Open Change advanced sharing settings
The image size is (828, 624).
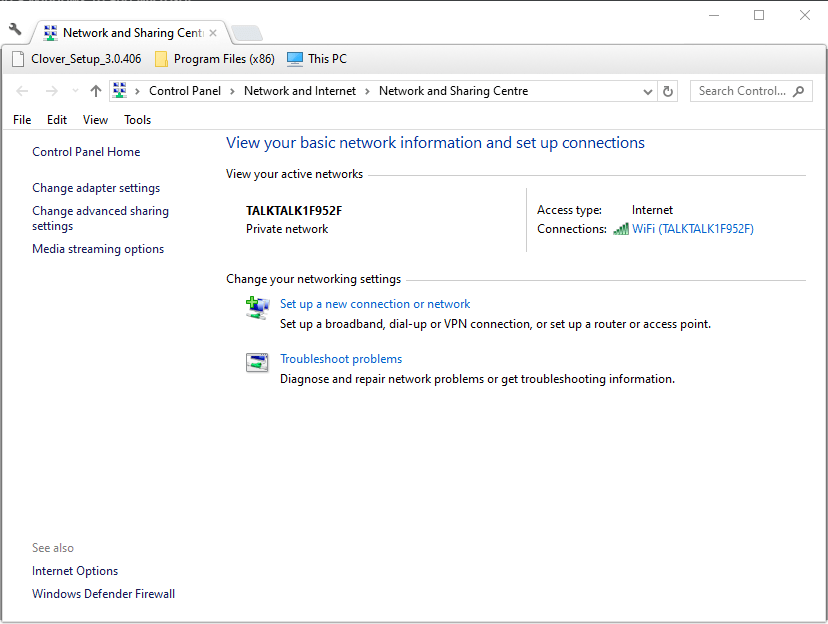tap(100, 219)
